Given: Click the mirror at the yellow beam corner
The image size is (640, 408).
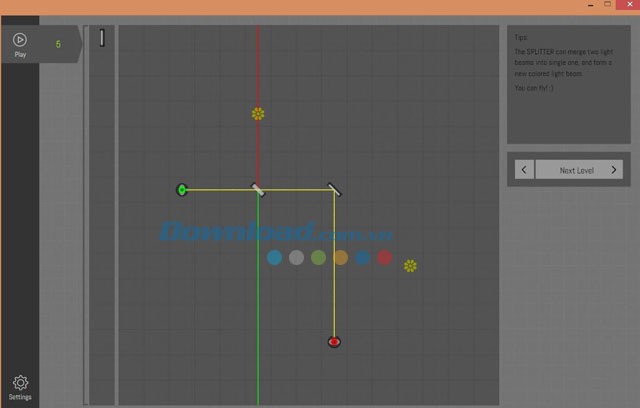Looking at the screenshot, I should click(334, 190).
